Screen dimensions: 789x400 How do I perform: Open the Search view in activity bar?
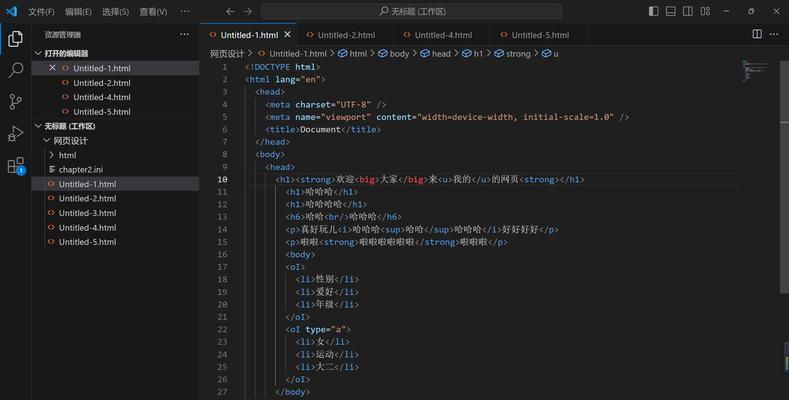pyautogui.click(x=16, y=69)
